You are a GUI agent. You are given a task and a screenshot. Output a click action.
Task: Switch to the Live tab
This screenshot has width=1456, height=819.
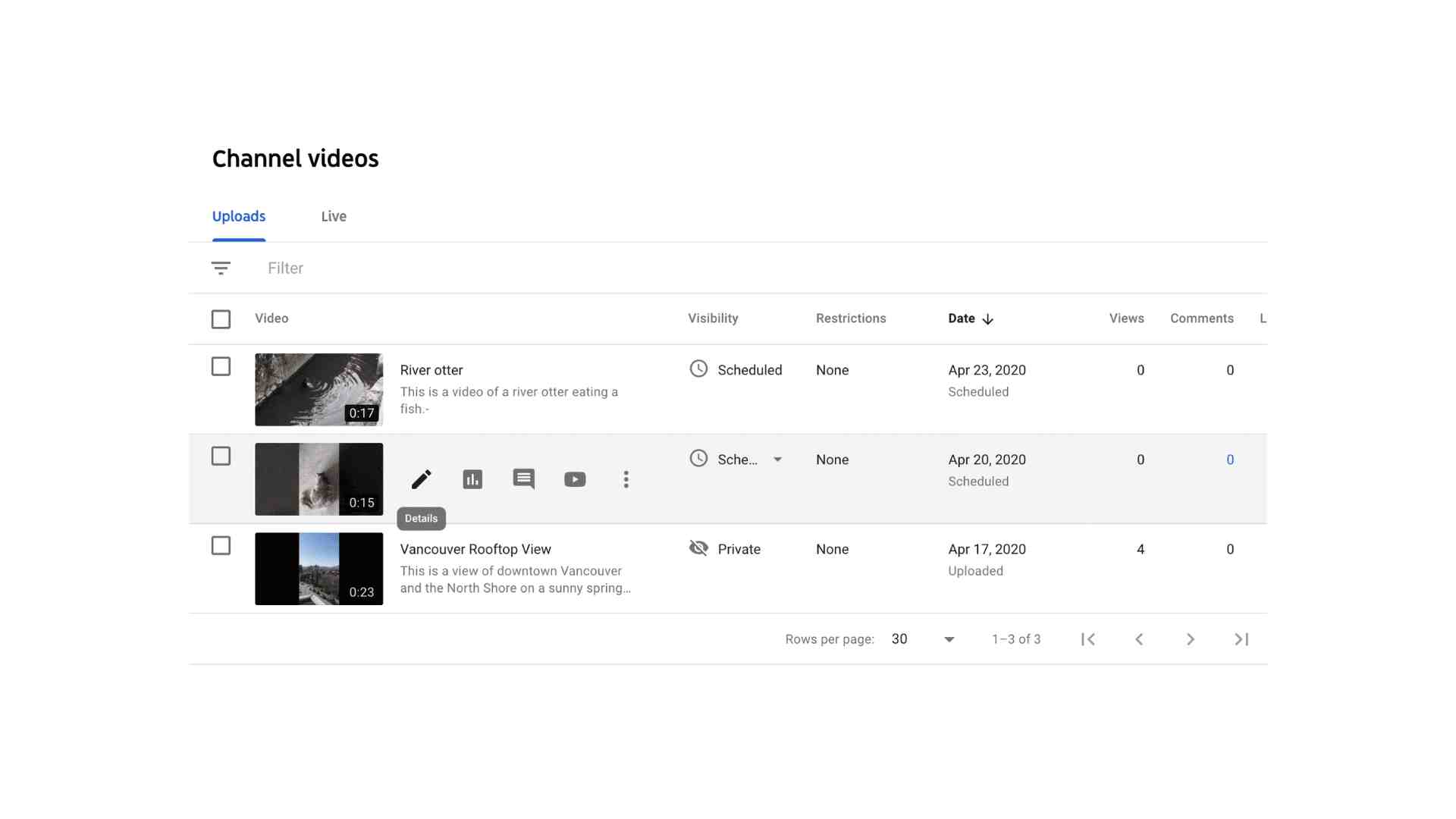click(334, 217)
